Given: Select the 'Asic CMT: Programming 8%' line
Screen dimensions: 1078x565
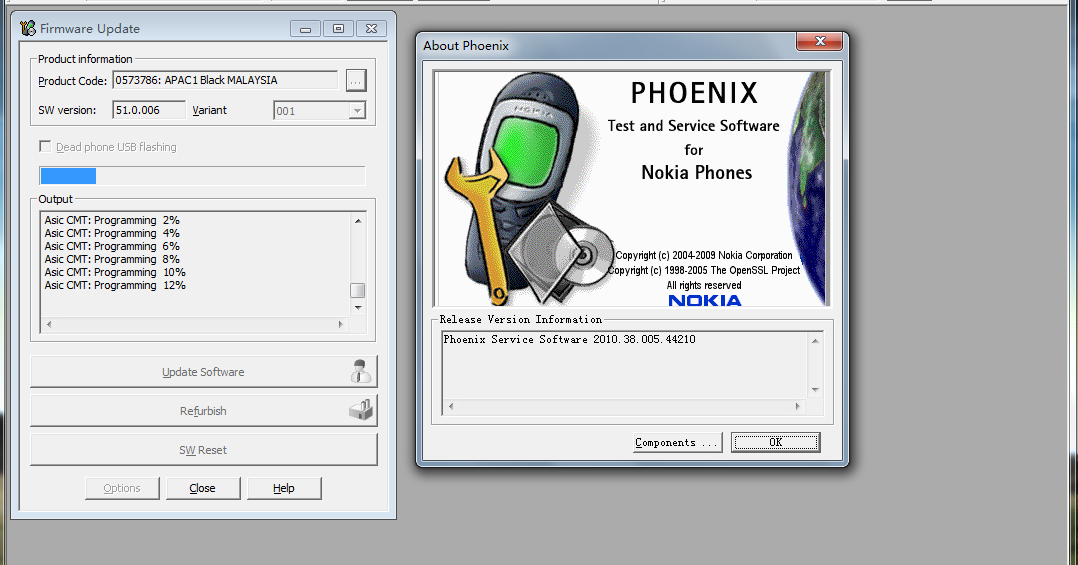Looking at the screenshot, I should [x=112, y=259].
